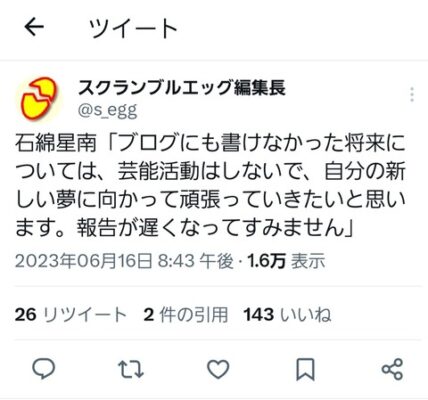Go back using the left arrow
Screen dimensions: 428x400
pyautogui.click(x=34, y=27)
